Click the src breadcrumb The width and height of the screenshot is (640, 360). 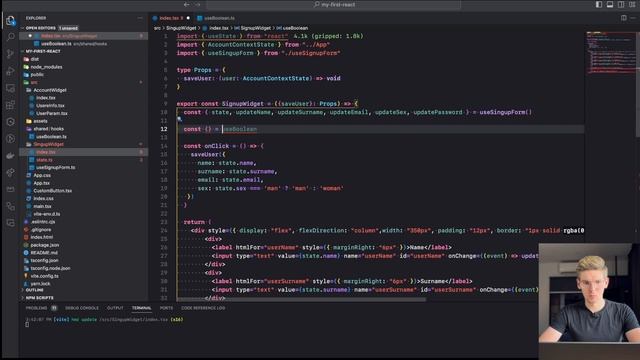coord(157,28)
